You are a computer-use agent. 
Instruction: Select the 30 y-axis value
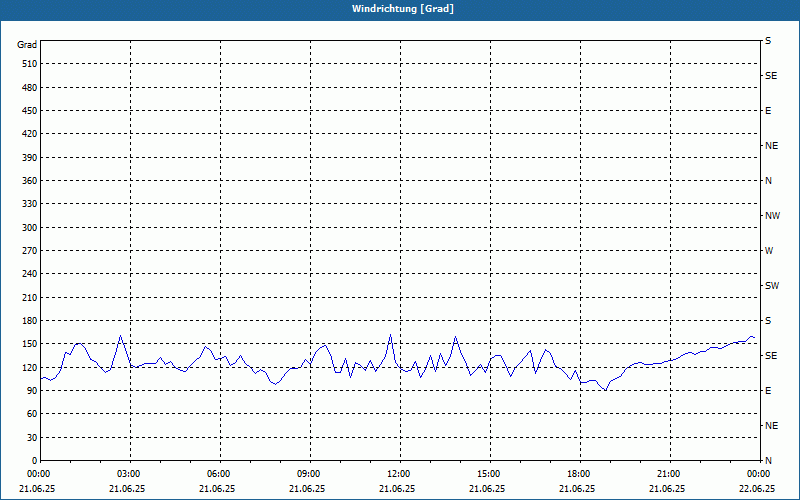(32, 438)
